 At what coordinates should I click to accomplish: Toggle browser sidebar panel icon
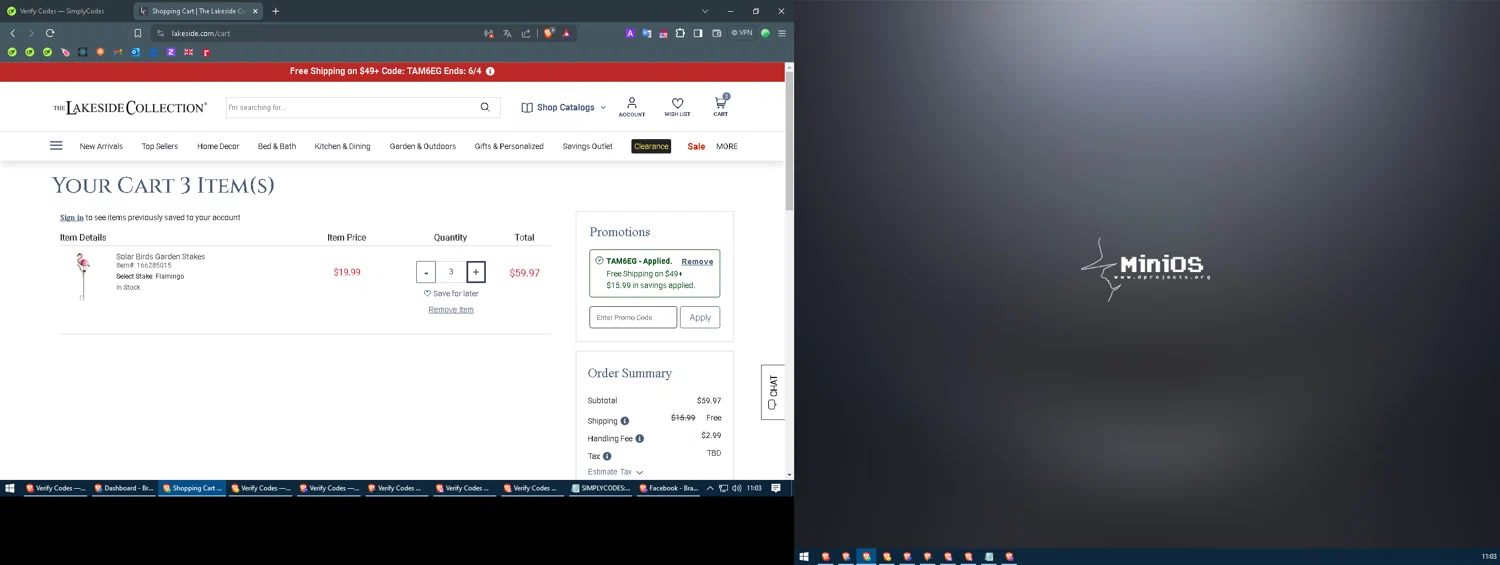pyautogui.click(x=698, y=33)
